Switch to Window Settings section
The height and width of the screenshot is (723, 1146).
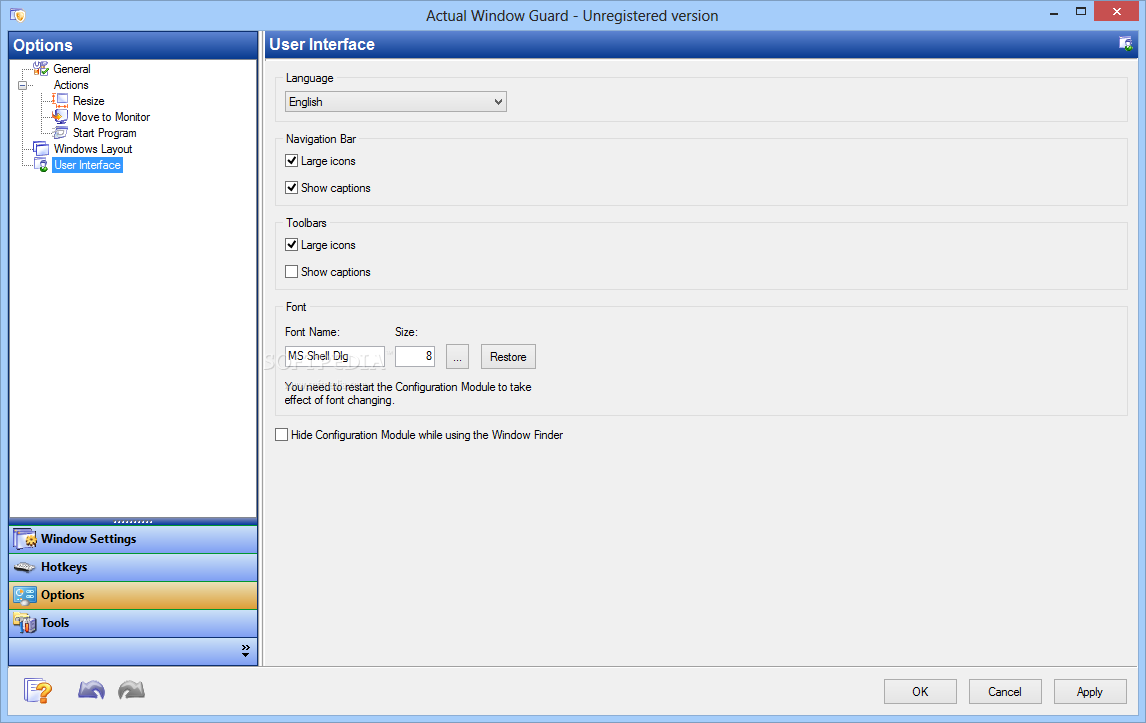click(133, 539)
